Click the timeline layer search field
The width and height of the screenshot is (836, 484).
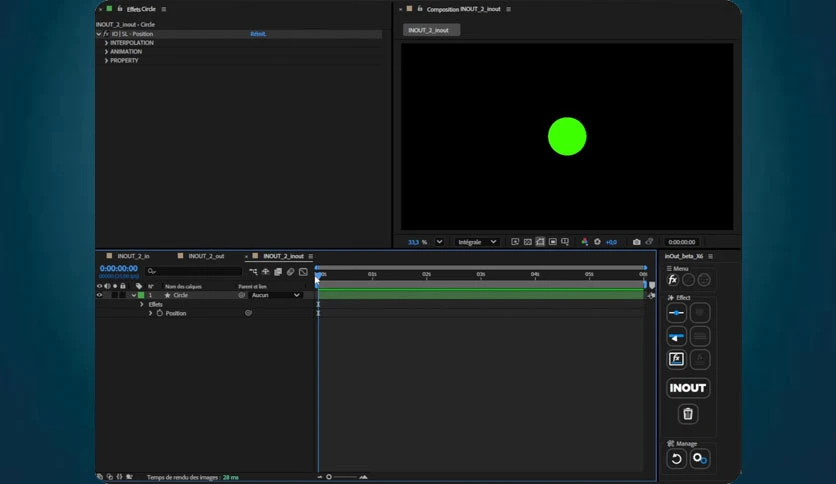click(x=194, y=271)
